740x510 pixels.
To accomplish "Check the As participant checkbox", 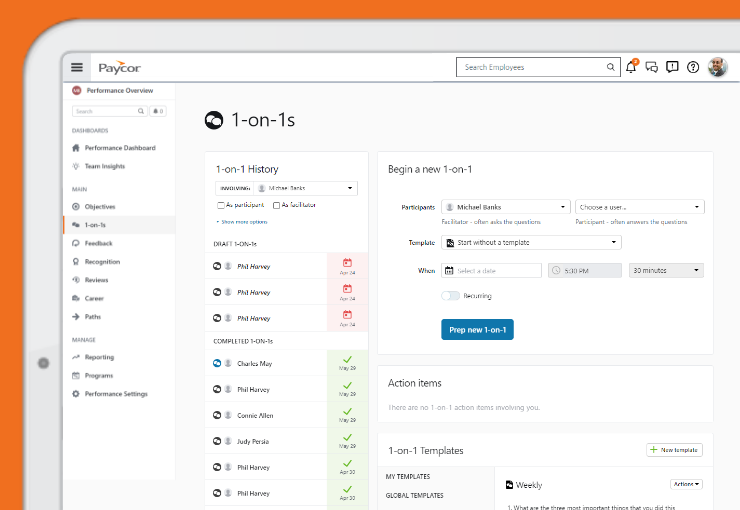I will point(220,205).
